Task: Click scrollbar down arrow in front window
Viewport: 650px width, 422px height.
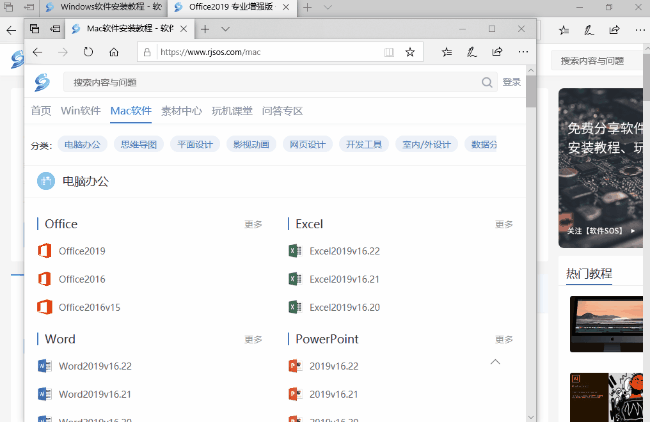Action: (531, 417)
